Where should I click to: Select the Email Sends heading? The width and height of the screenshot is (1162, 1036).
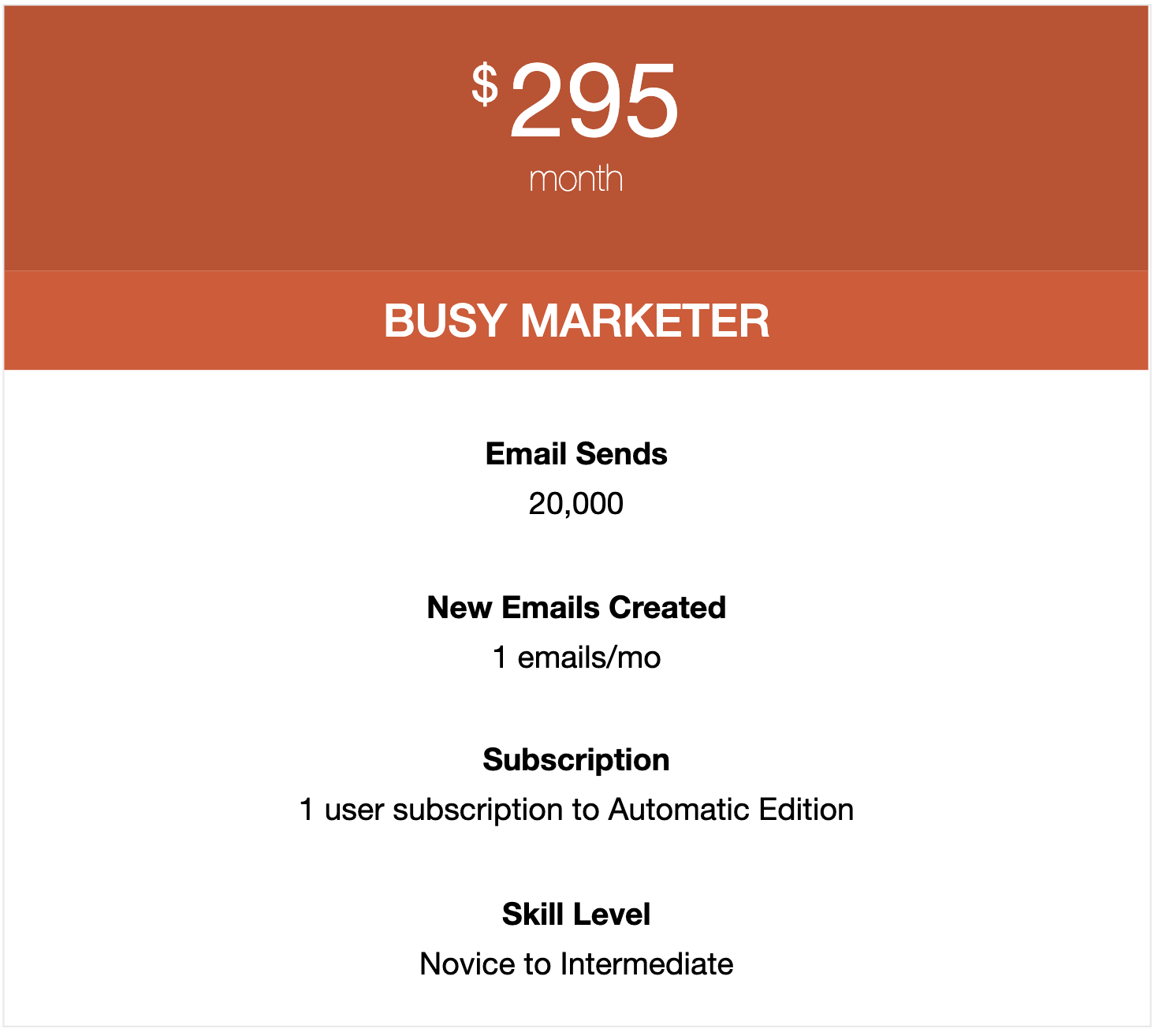(576, 454)
